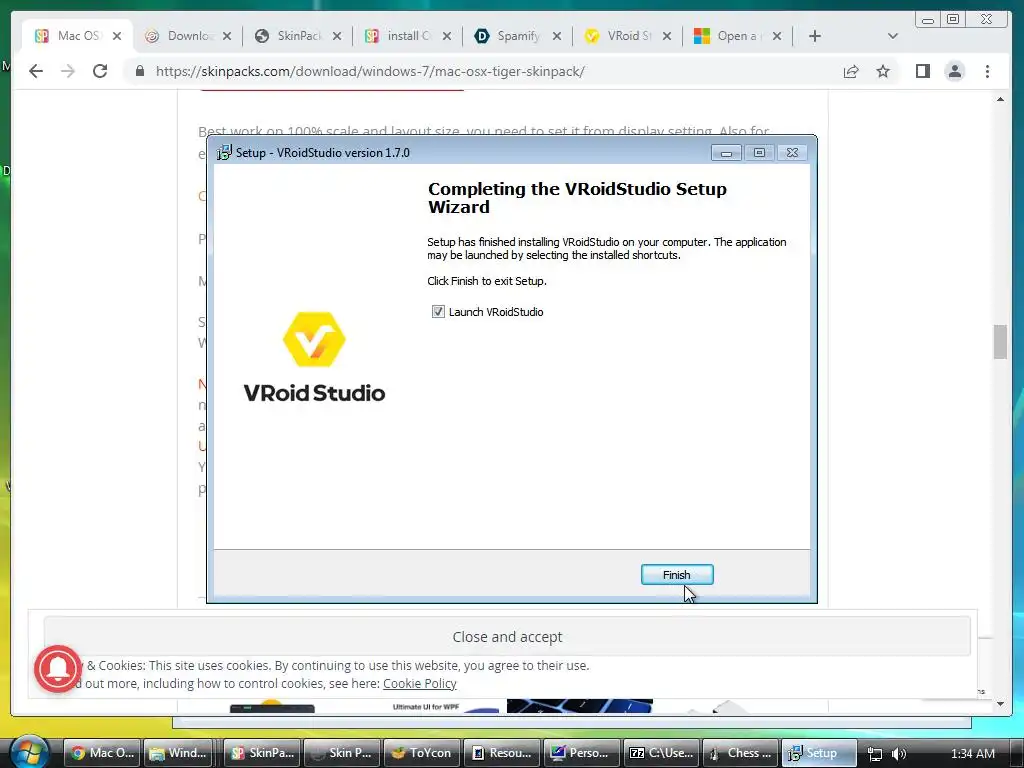
Task: Go back with the browser back arrow
Action: click(x=36, y=71)
